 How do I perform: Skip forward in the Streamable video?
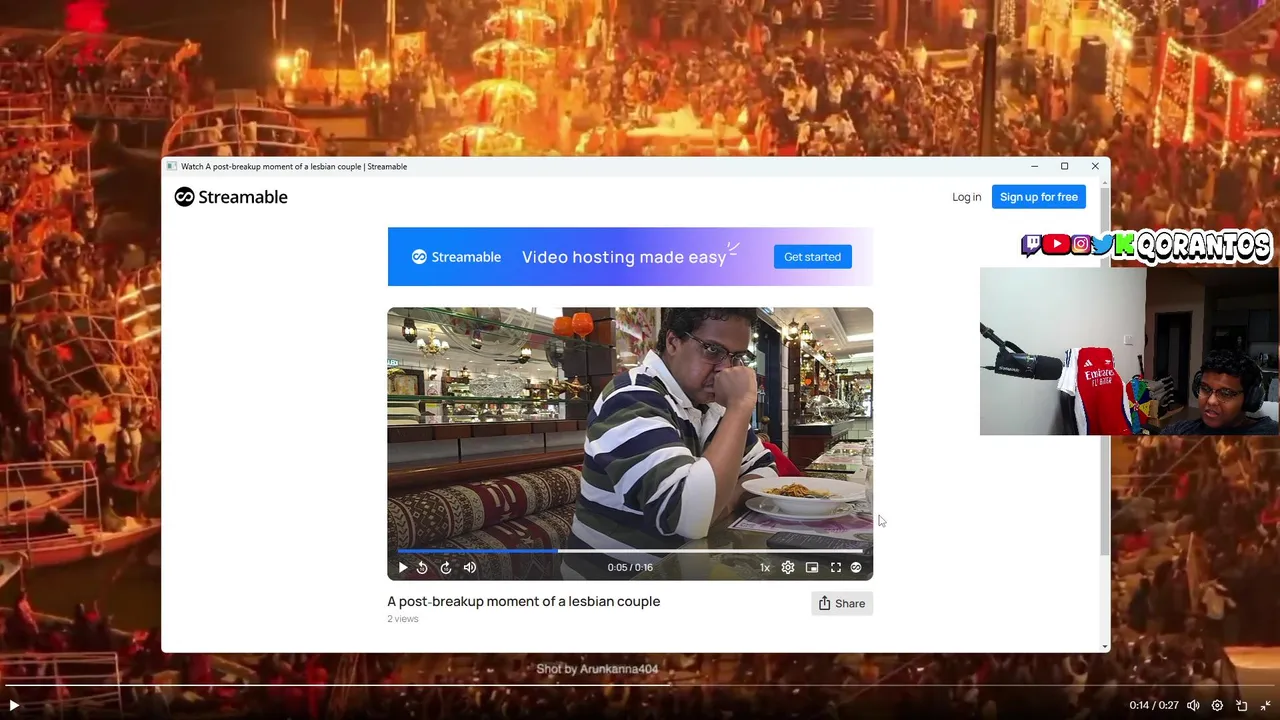446,567
